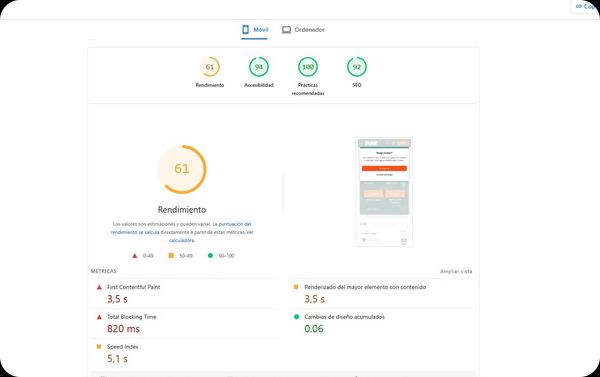Image resolution: width=600 pixels, height=377 pixels.
Task: Open the 'puntuación del rendimiento' link
Action: click(181, 228)
